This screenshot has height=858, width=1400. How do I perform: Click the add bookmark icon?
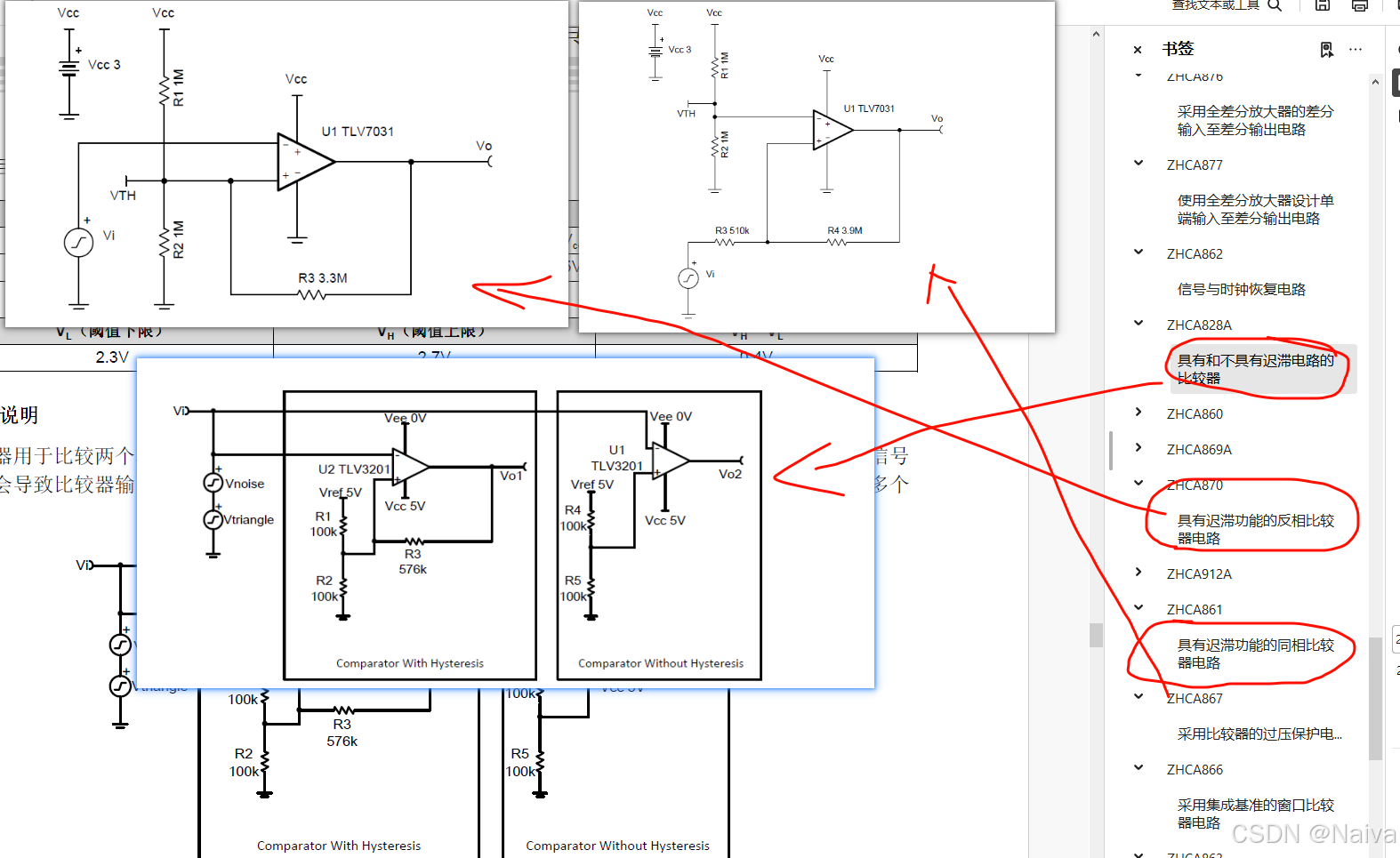click(1327, 50)
